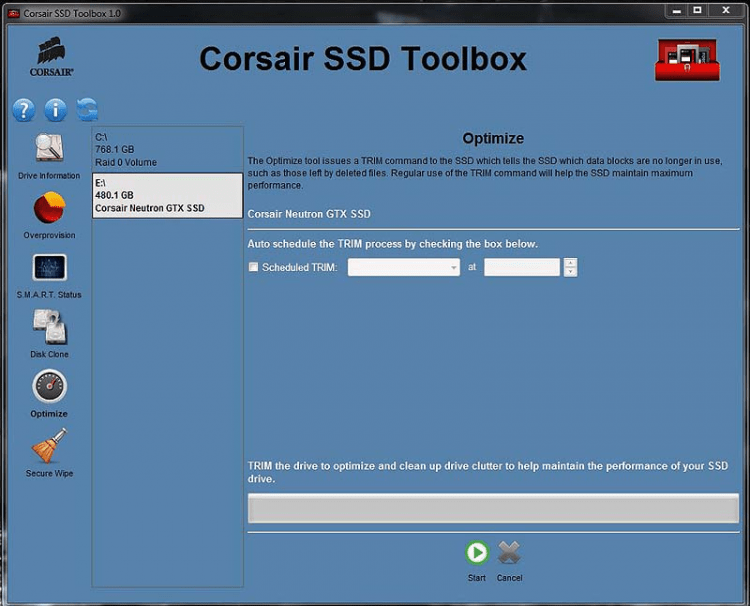750x606 pixels.
Task: Click the blue info icon
Action: pos(55,110)
